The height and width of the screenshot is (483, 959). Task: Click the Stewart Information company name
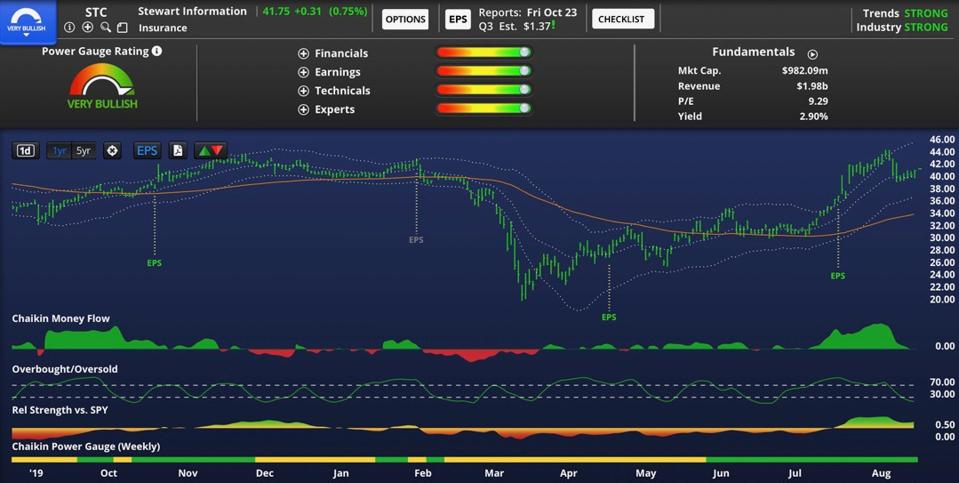tap(192, 11)
